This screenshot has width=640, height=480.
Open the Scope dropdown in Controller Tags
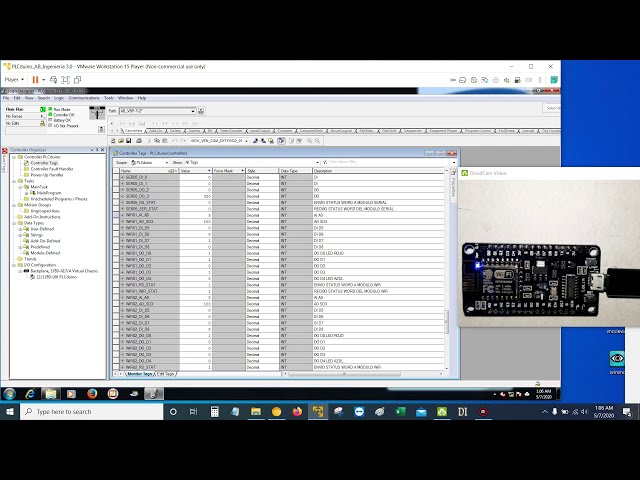coord(167,162)
